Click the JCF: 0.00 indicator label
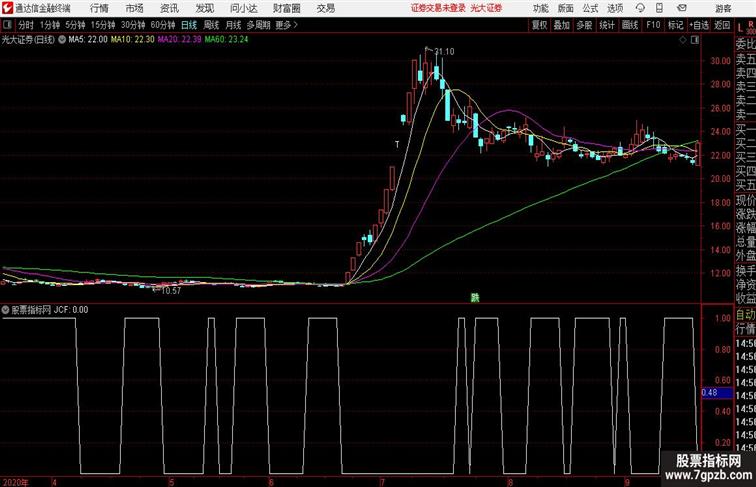The width and height of the screenshot is (756, 487). [71, 310]
